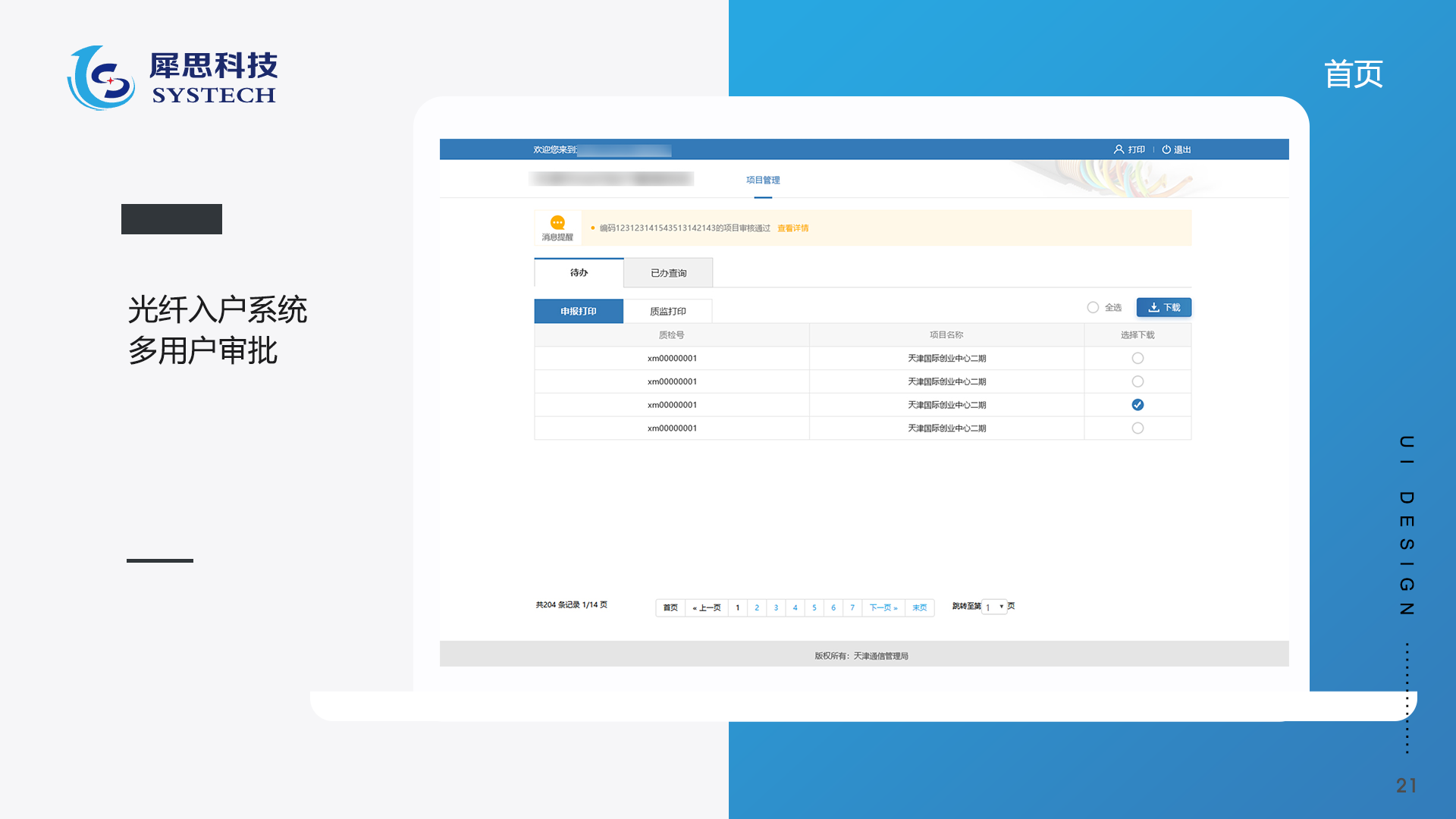
Task: Click the 下载 download button
Action: click(1163, 307)
